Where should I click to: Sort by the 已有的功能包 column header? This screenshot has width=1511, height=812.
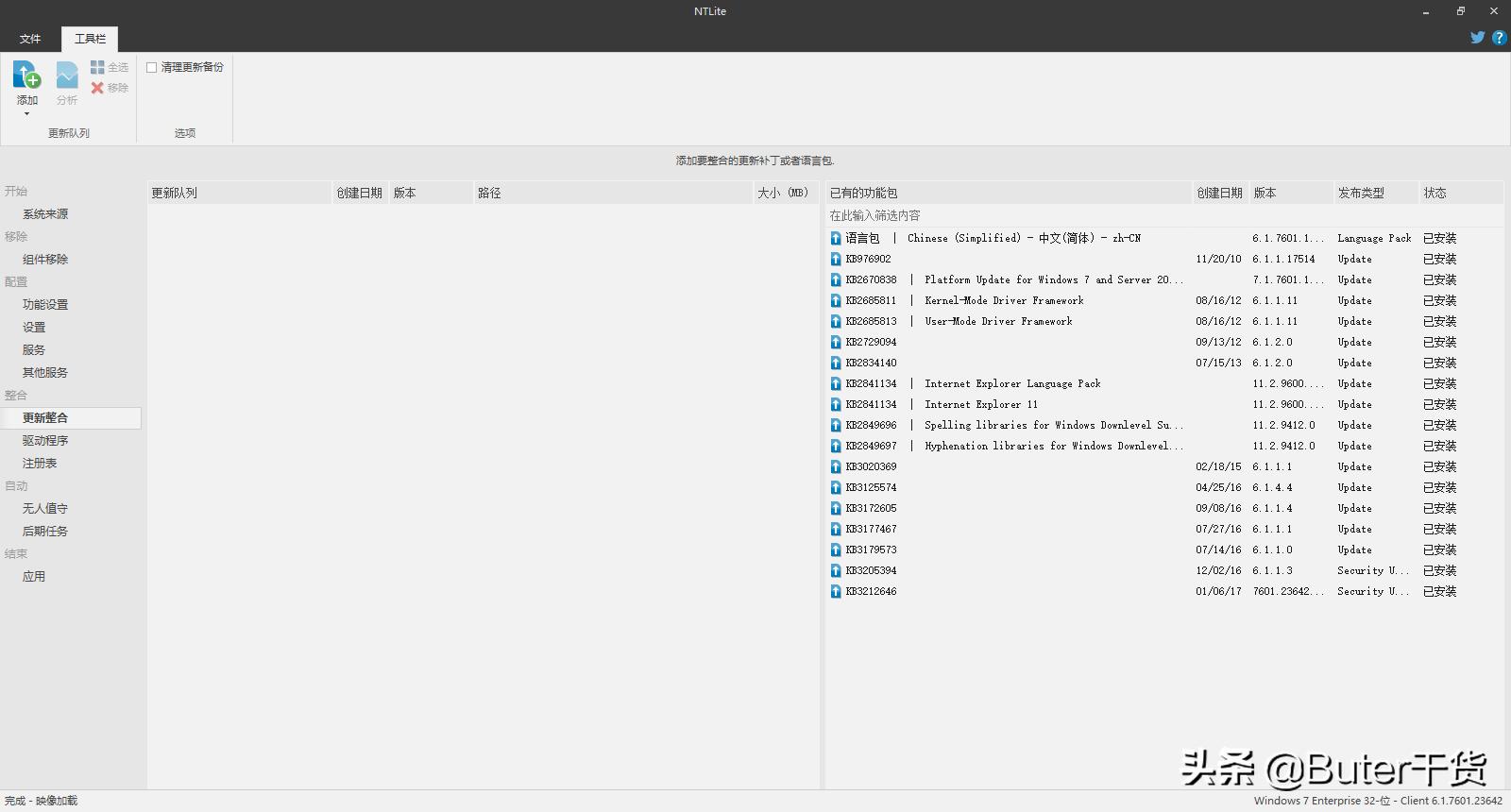1009,193
